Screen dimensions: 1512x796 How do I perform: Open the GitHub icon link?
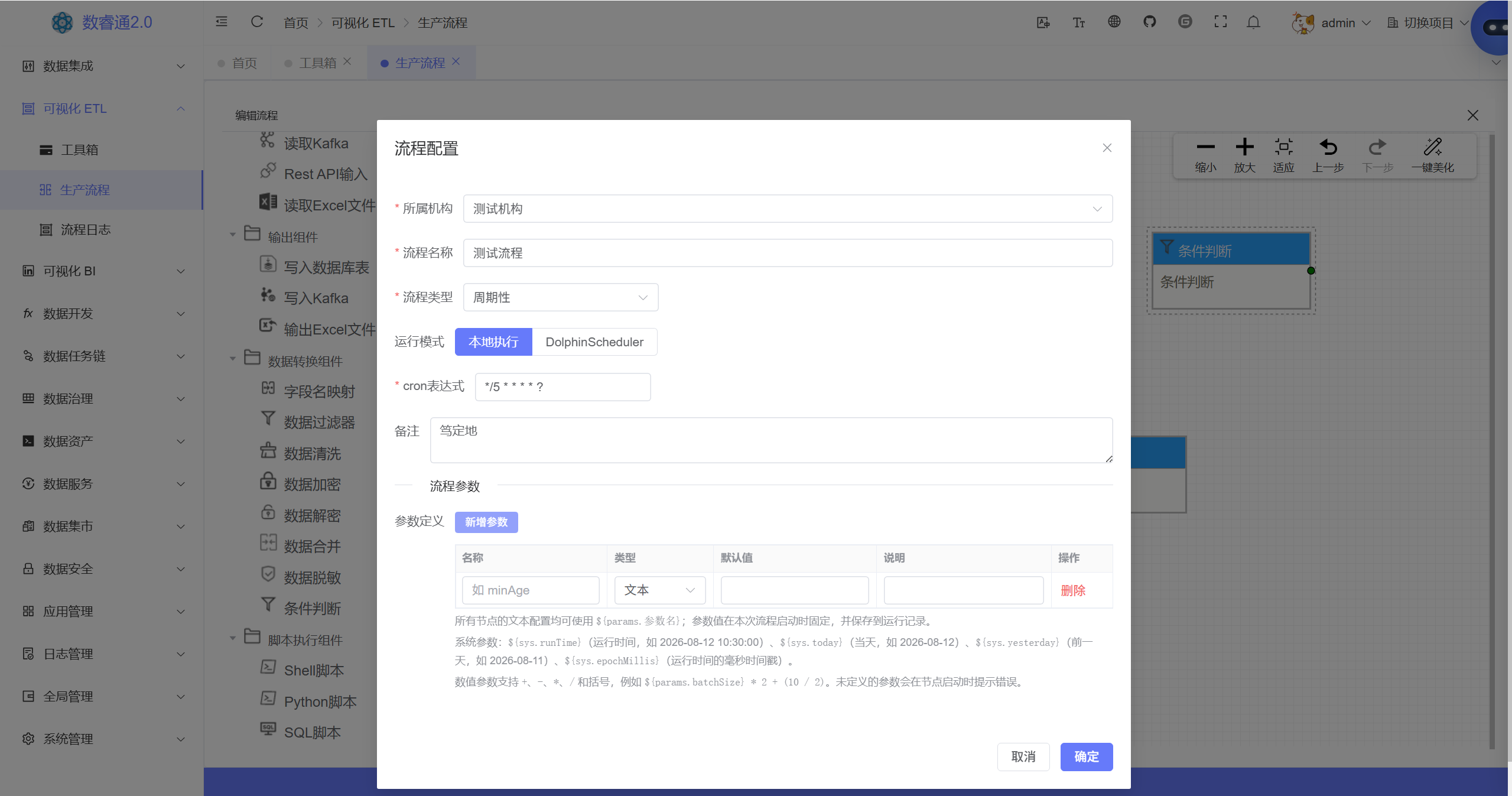(x=1149, y=22)
